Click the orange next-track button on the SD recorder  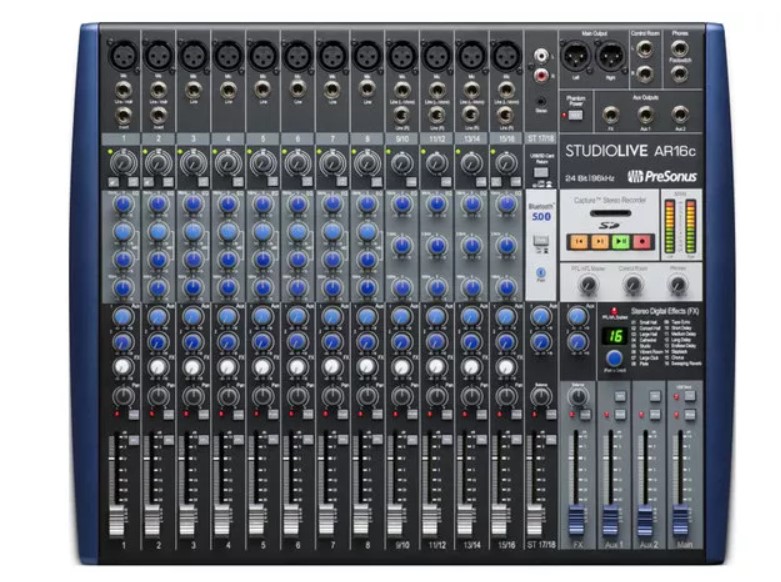click(x=600, y=242)
